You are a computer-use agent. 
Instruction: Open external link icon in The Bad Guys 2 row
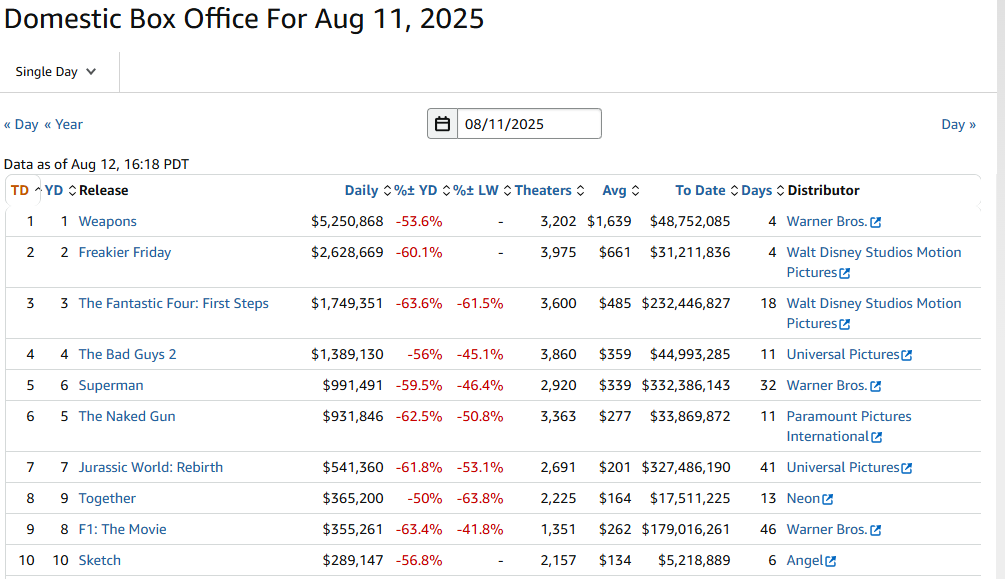click(x=906, y=355)
